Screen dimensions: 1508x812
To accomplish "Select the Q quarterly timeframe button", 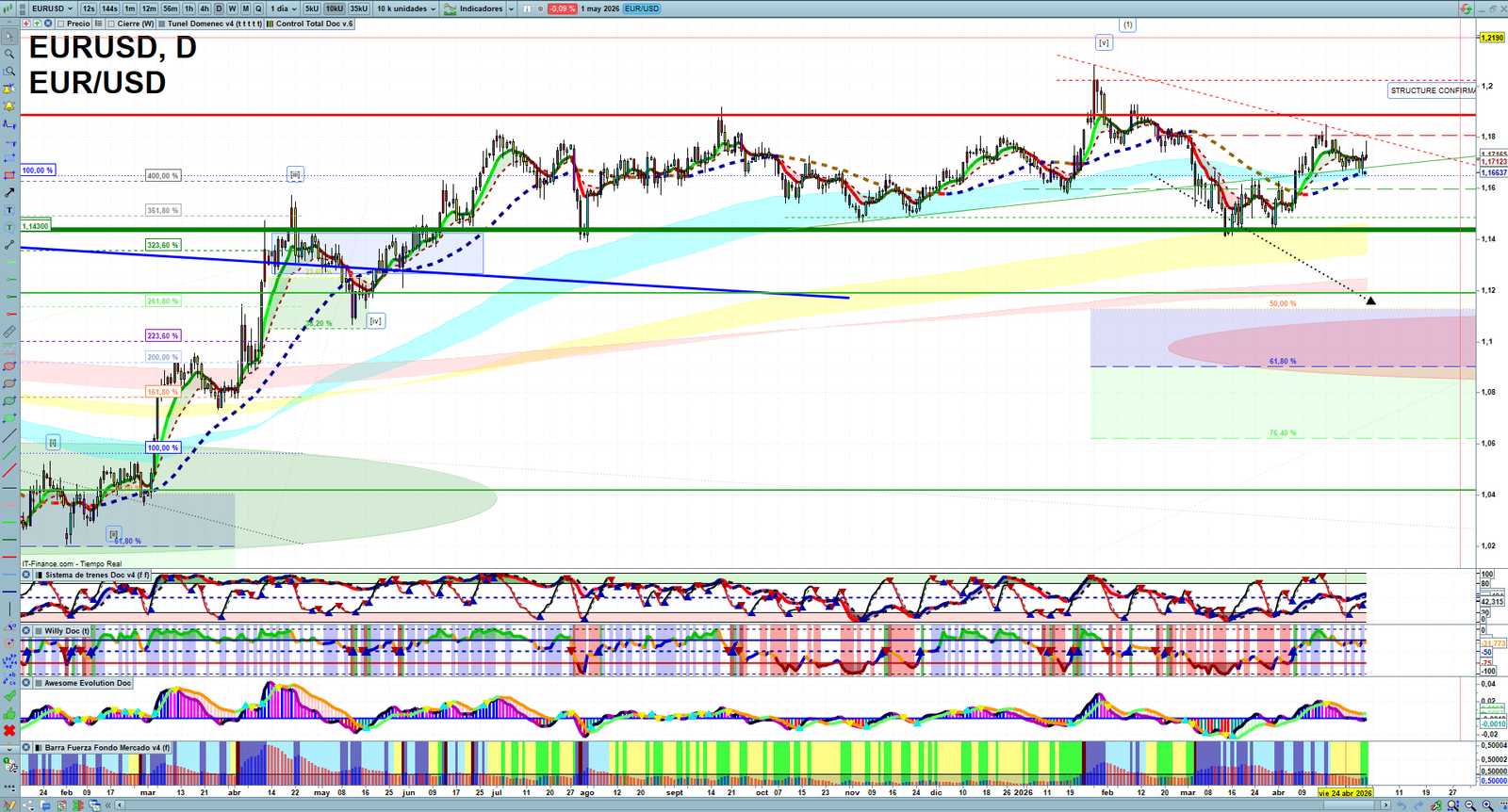I will point(258,8).
